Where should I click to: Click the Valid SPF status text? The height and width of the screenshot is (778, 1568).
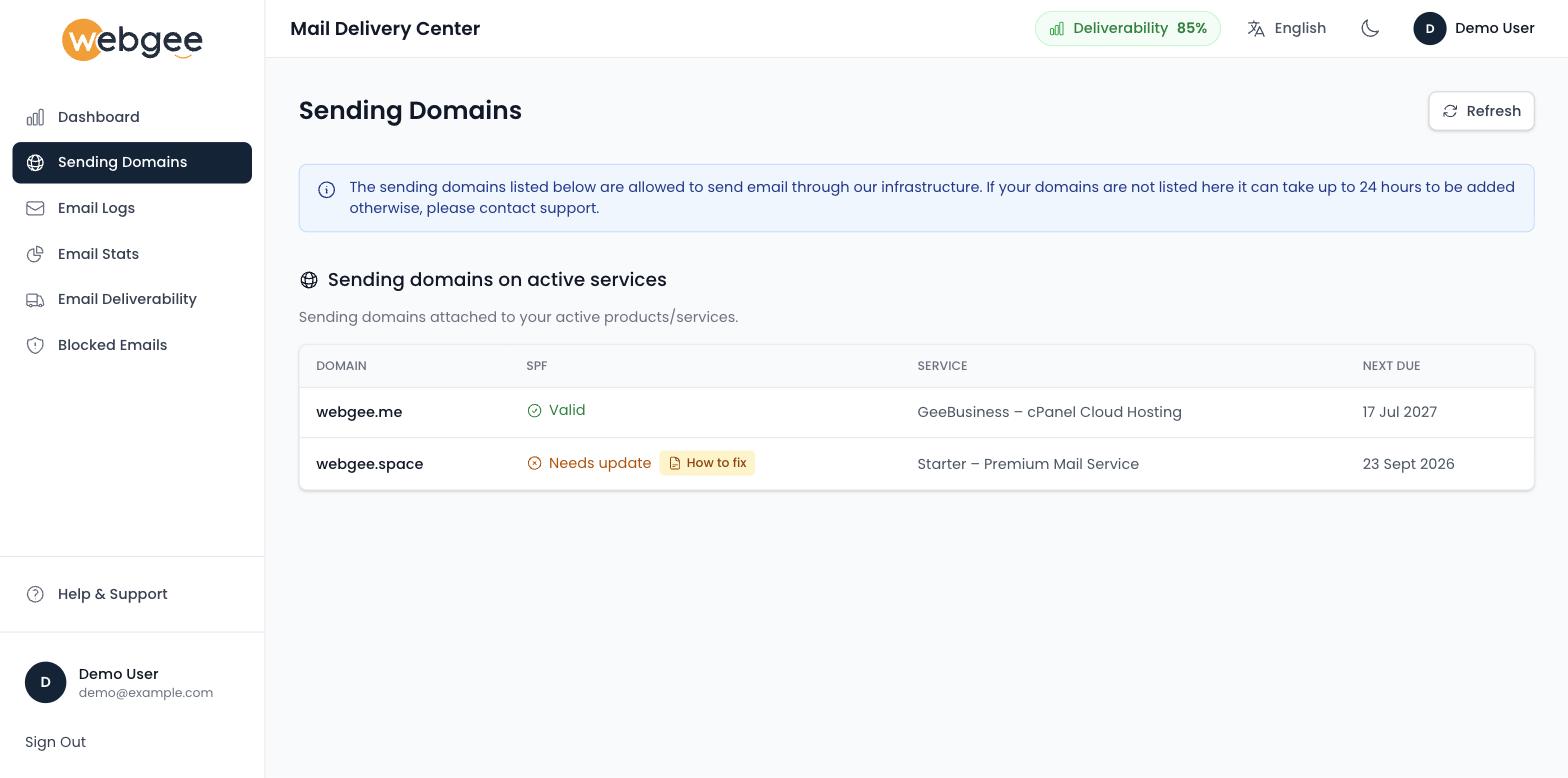[x=567, y=410]
